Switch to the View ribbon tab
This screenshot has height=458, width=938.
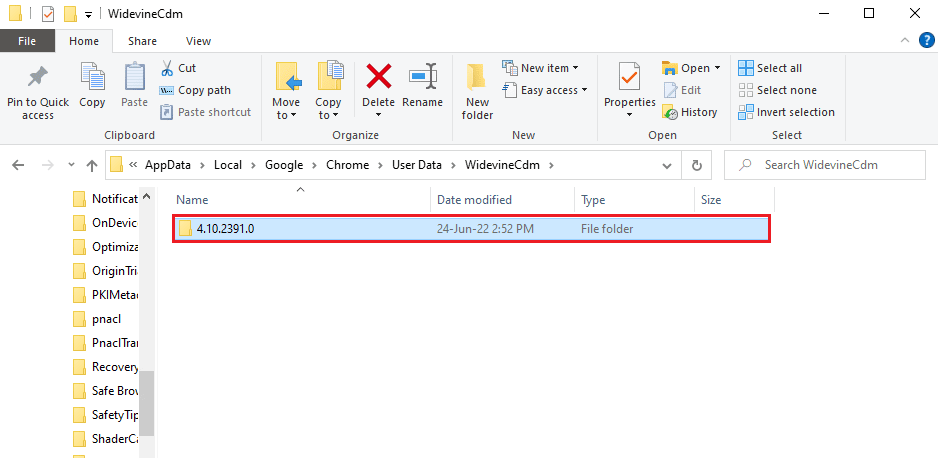[x=198, y=41]
